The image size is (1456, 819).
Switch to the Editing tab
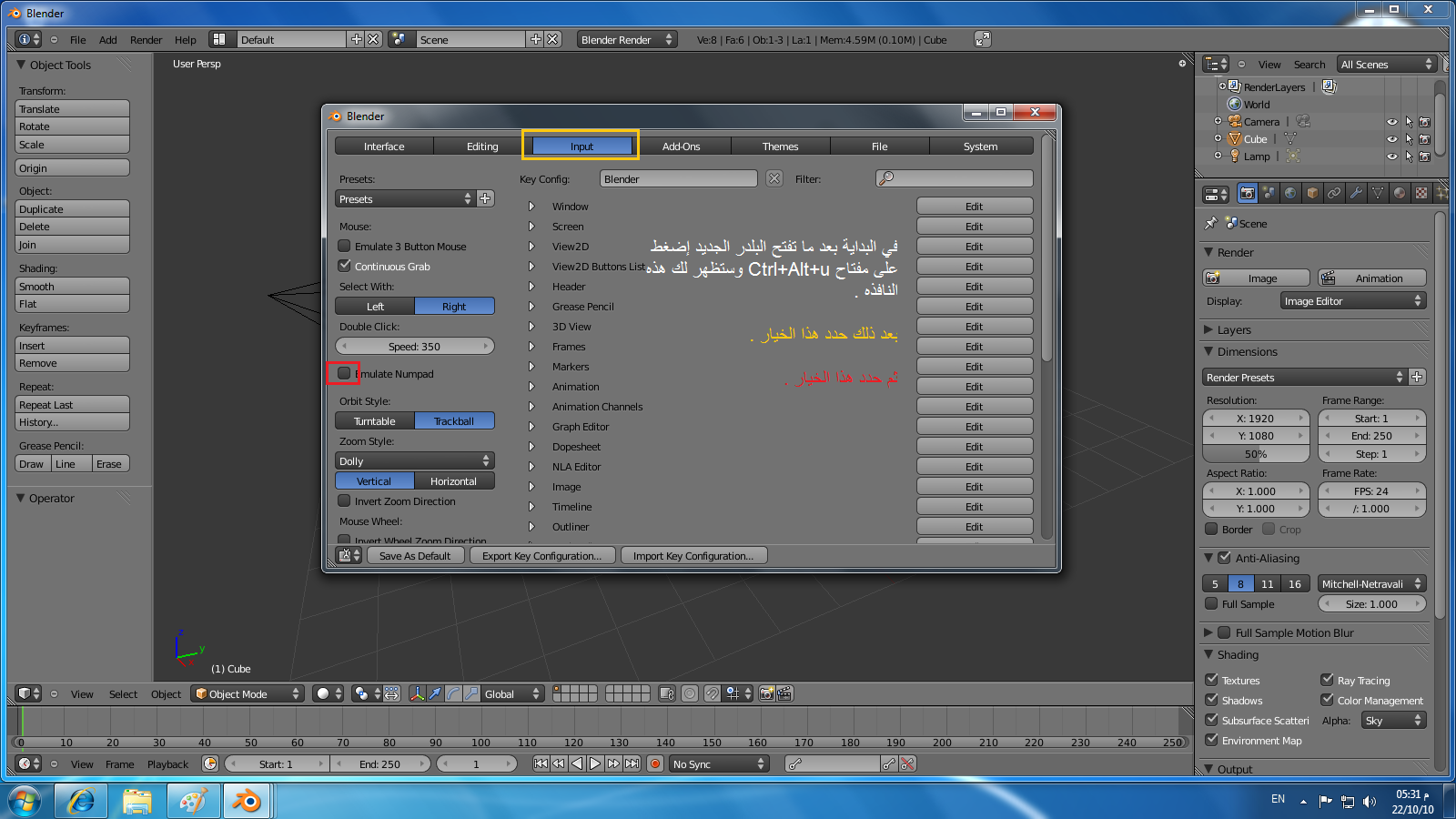482,146
